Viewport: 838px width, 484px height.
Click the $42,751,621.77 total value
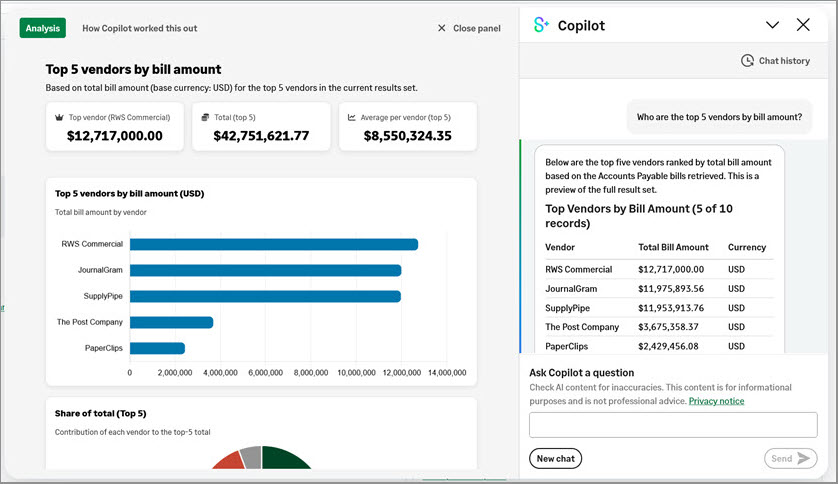click(x=261, y=136)
